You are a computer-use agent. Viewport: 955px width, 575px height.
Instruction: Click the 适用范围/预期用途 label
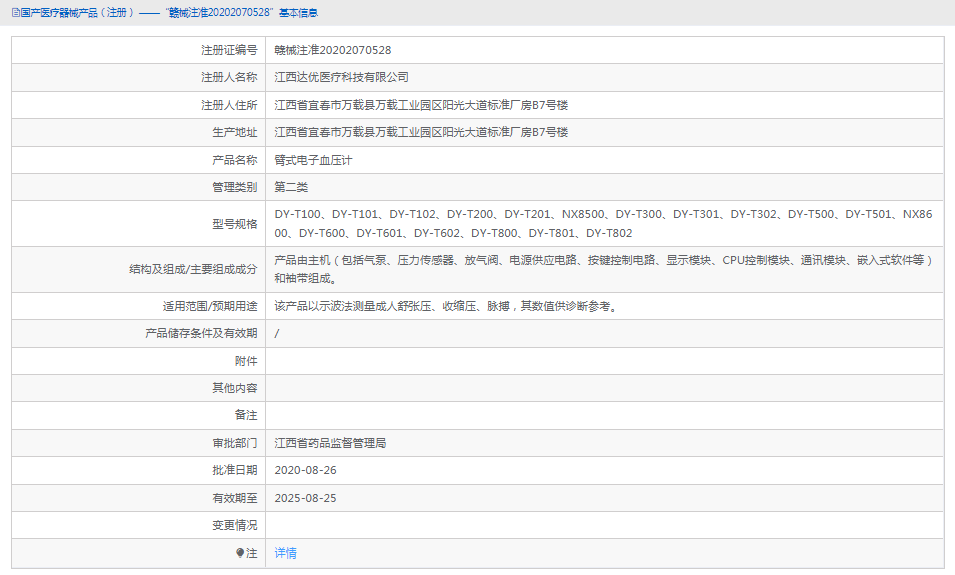click(210, 306)
